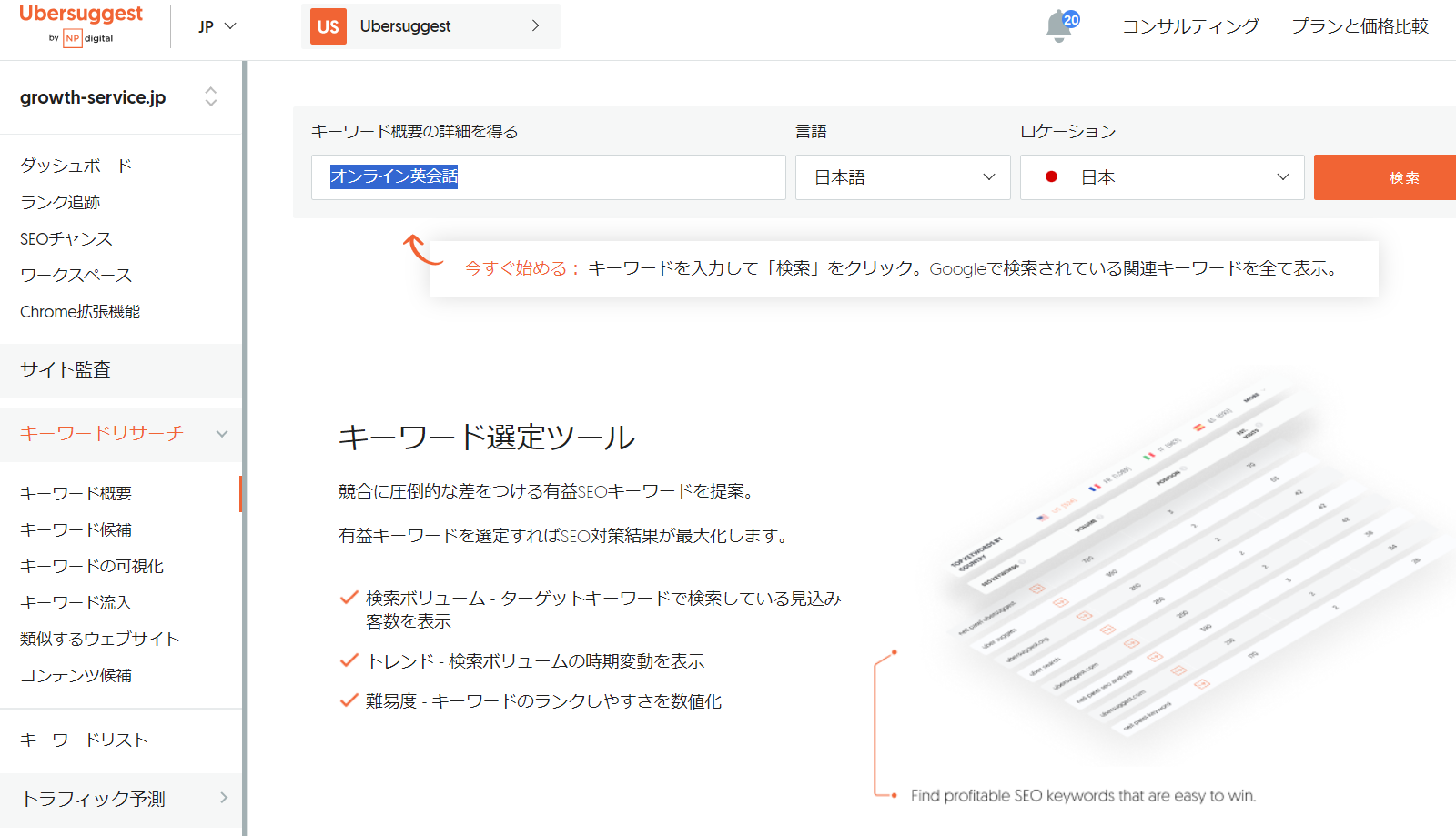The height and width of the screenshot is (836, 1456).
Task: Open サイト監査 section
Action: point(121,370)
